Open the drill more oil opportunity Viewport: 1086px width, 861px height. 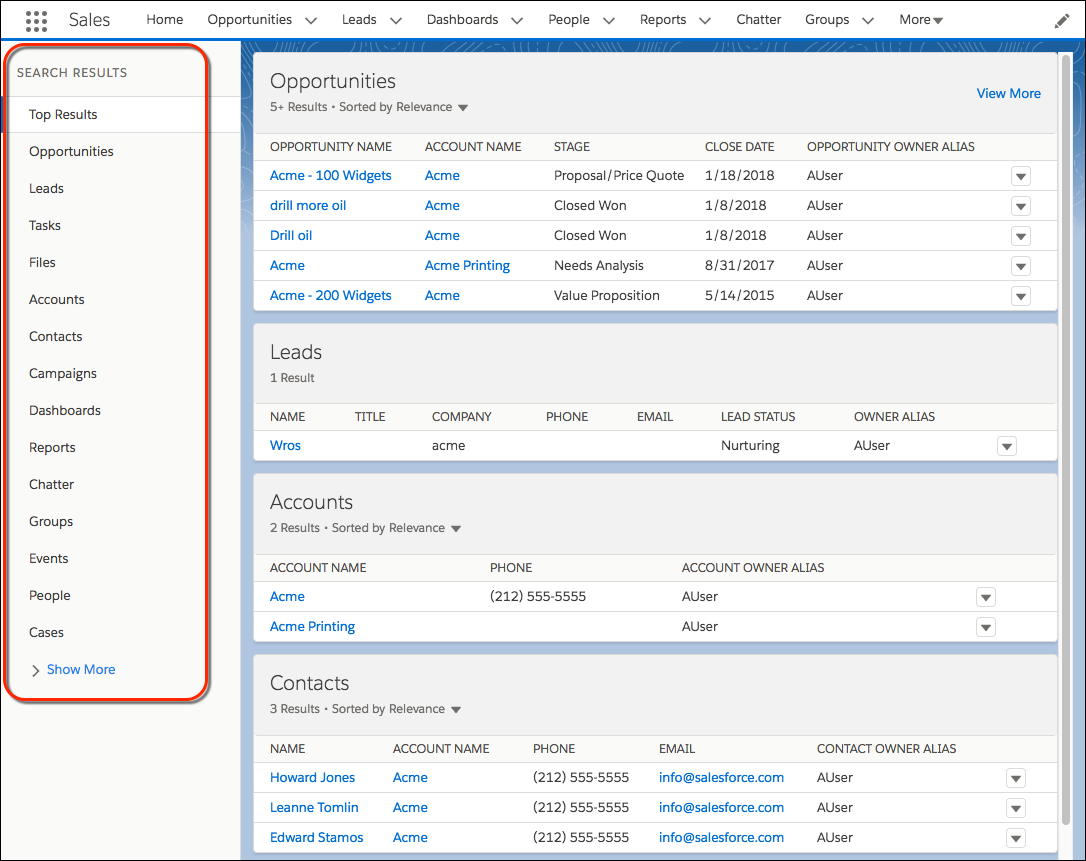(308, 206)
